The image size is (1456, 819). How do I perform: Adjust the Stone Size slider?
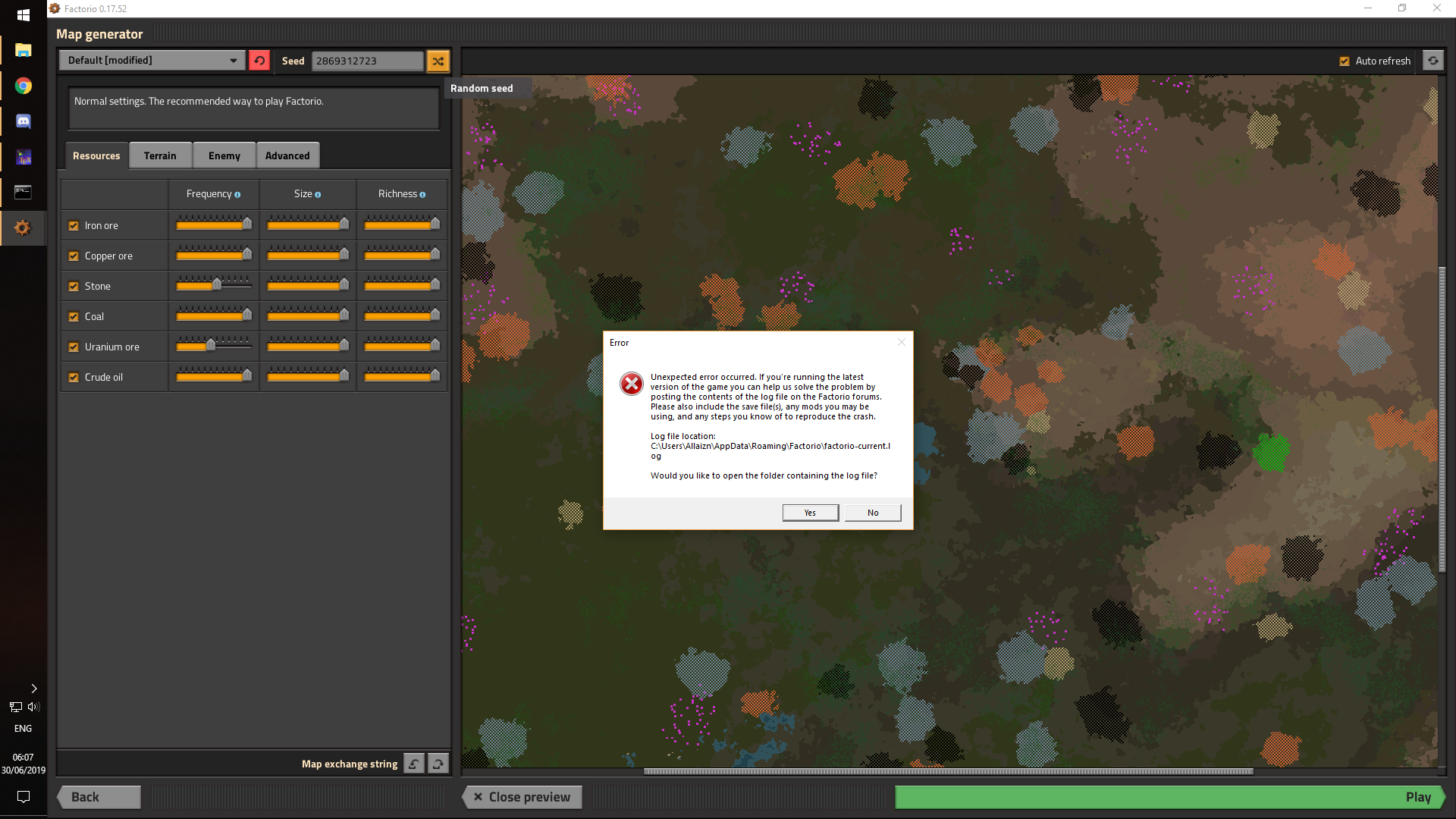308,284
